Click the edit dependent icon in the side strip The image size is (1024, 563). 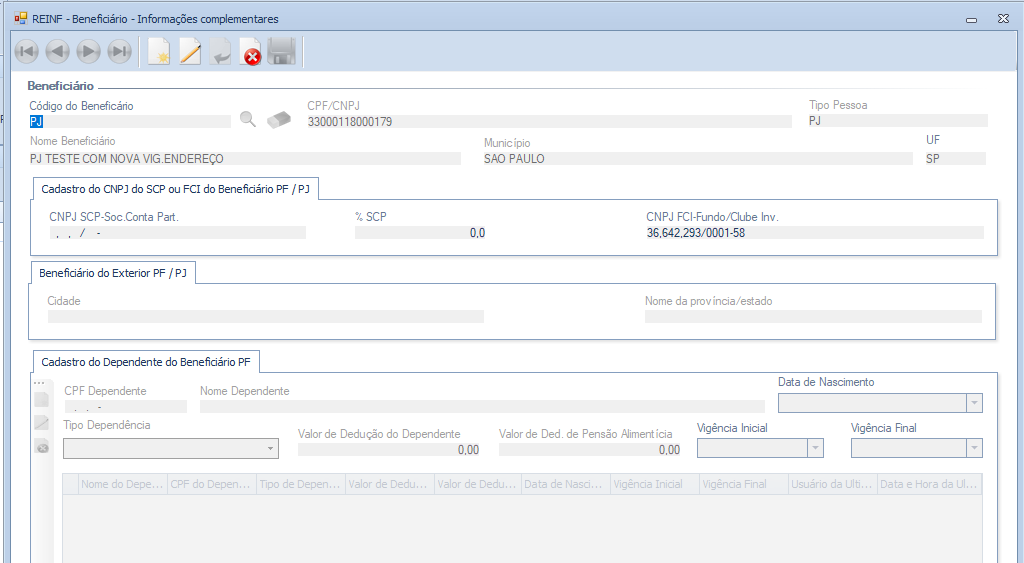click(41, 423)
